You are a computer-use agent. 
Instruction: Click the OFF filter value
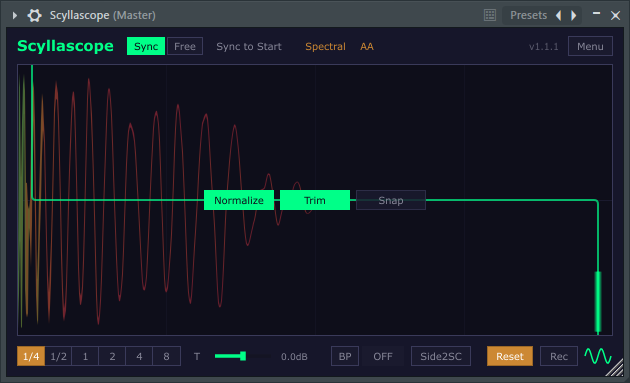(x=382, y=356)
